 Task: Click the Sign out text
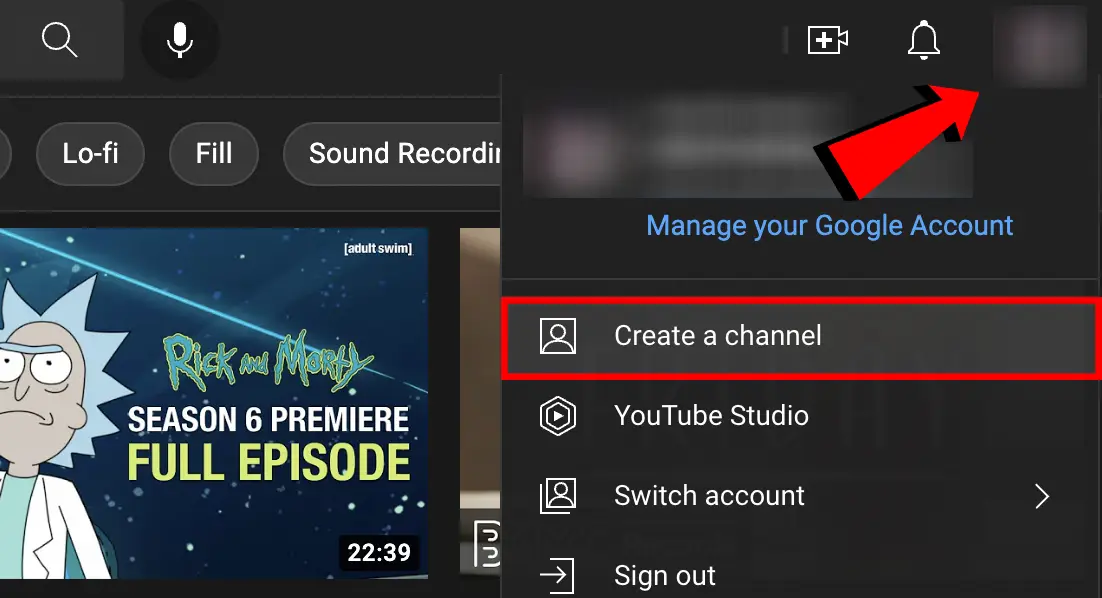pos(665,576)
